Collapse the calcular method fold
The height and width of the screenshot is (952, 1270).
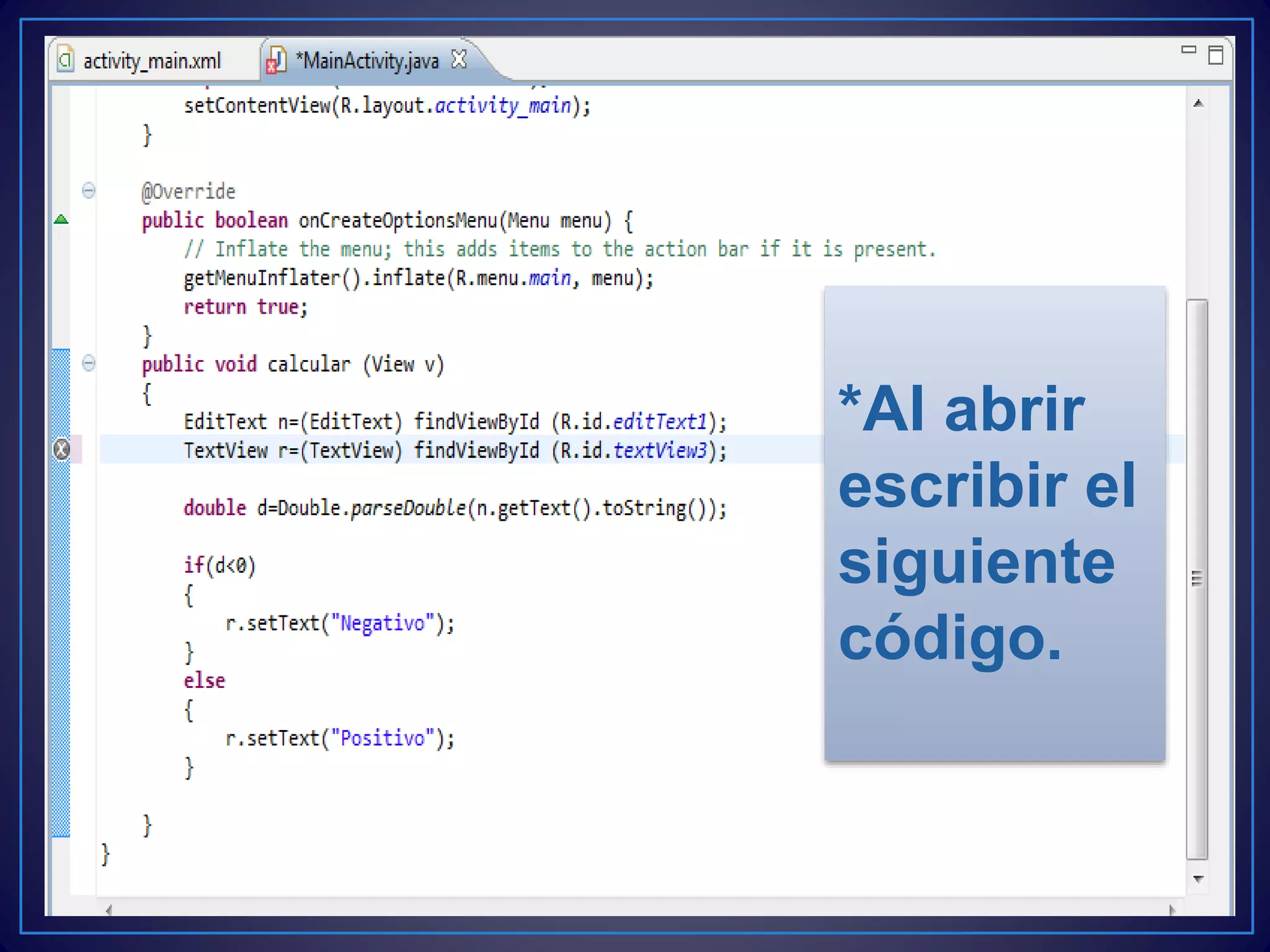pyautogui.click(x=89, y=363)
